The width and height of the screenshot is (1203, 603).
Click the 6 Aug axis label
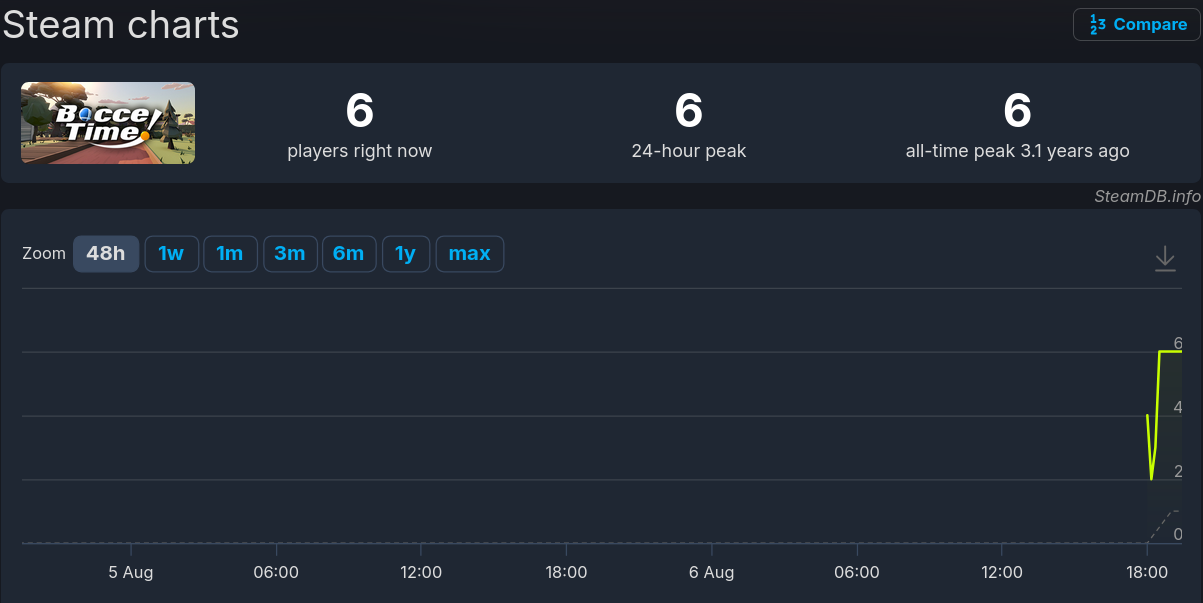712,572
